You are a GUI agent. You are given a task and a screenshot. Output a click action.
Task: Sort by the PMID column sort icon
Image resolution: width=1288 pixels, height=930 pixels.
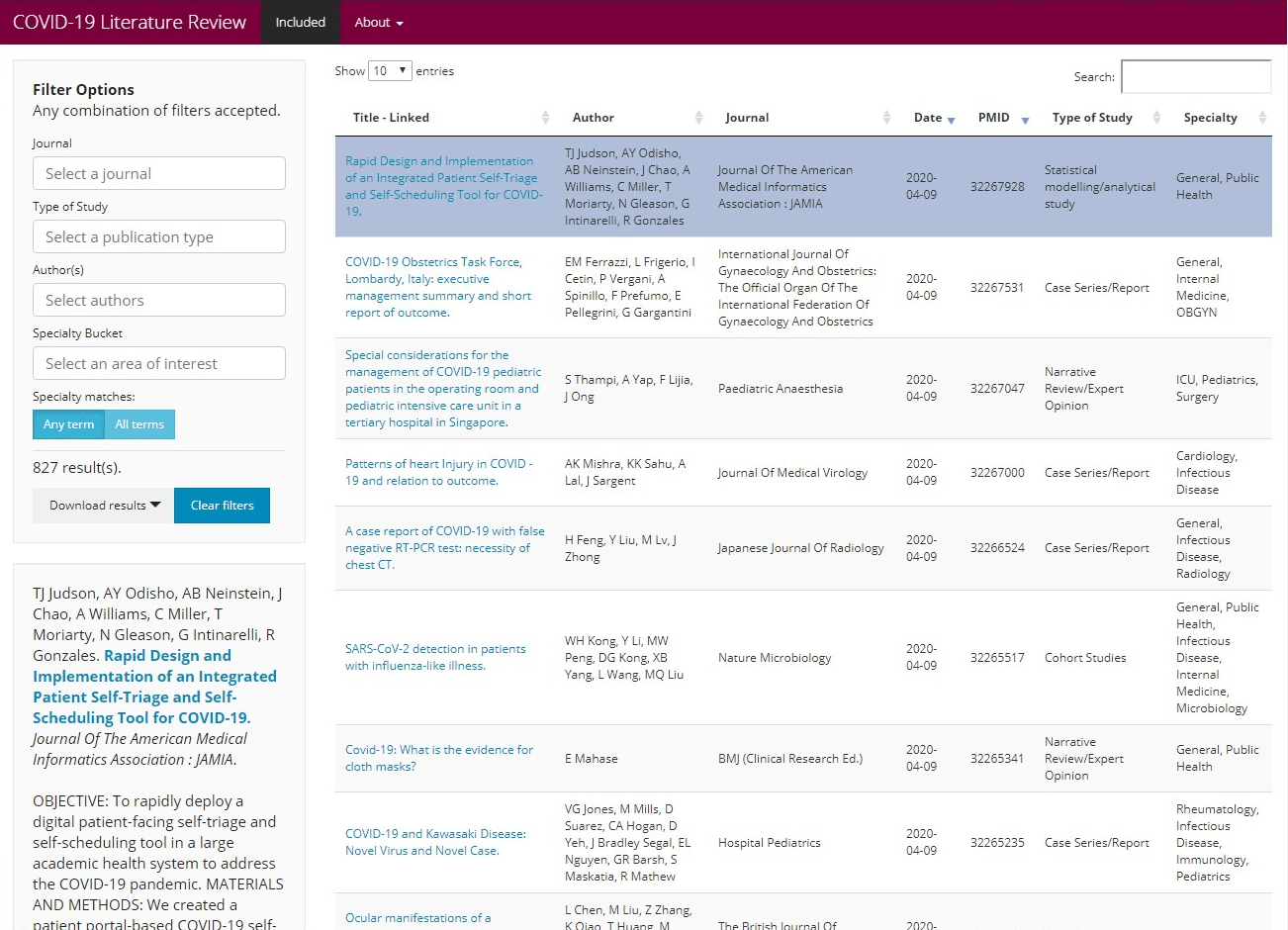click(x=1027, y=117)
